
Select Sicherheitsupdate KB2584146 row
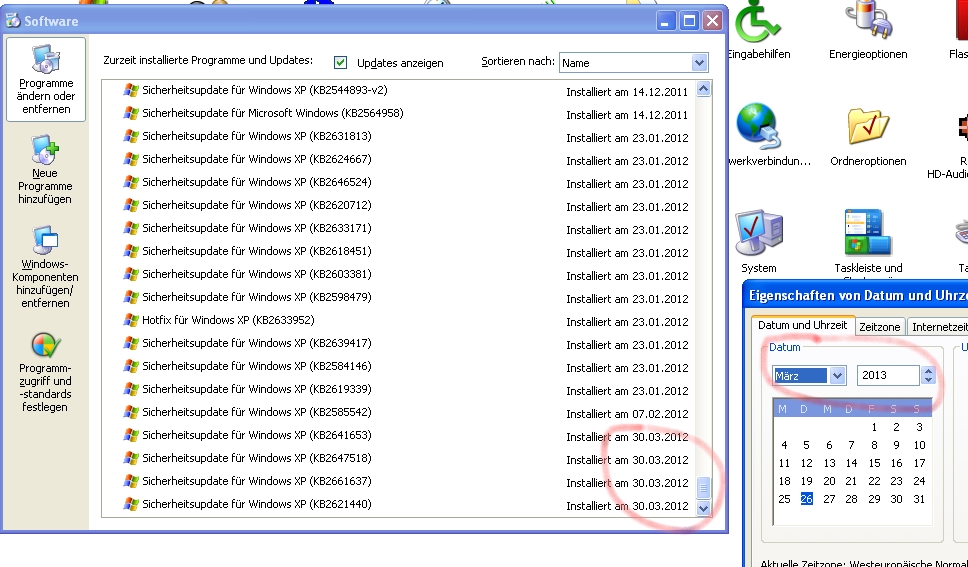399,366
